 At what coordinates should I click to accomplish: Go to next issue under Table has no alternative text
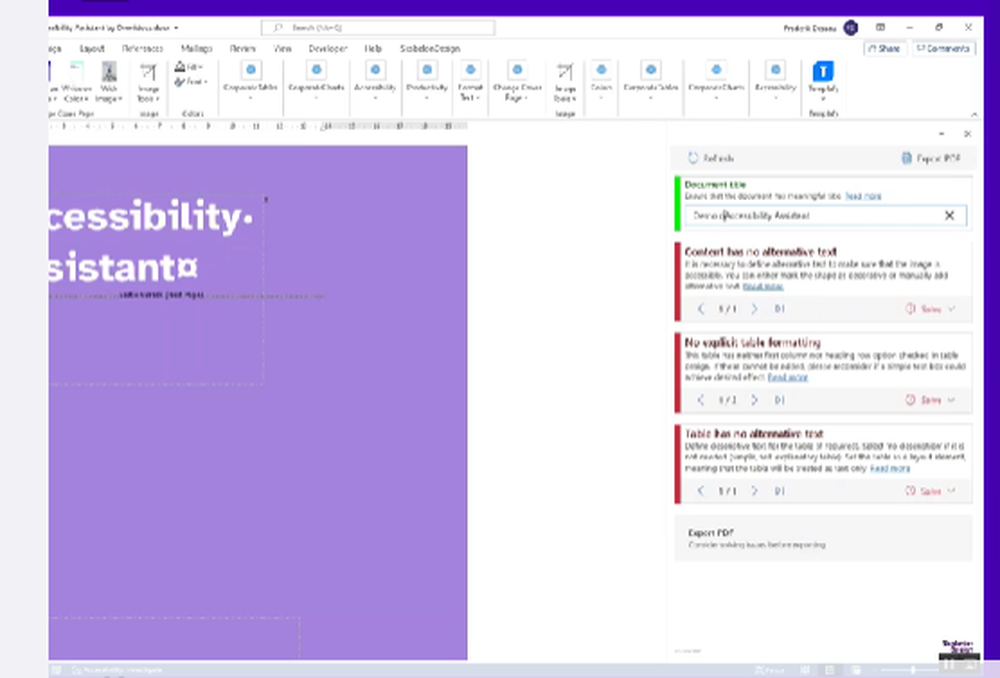pos(754,491)
